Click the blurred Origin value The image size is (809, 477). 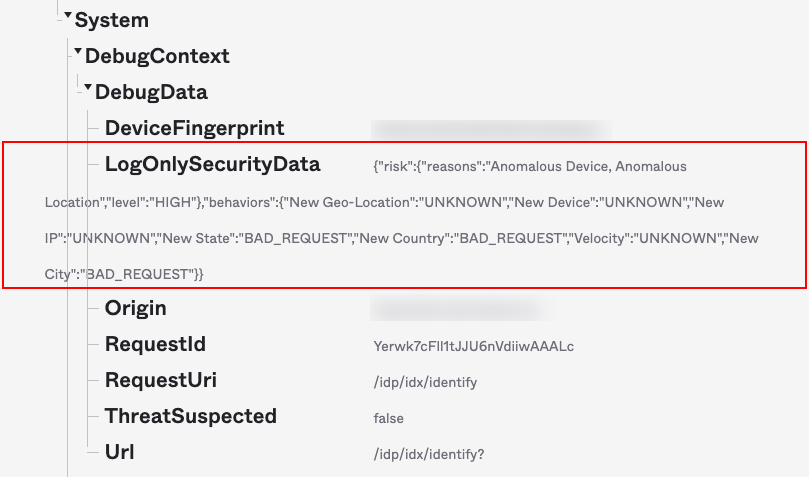pos(455,309)
